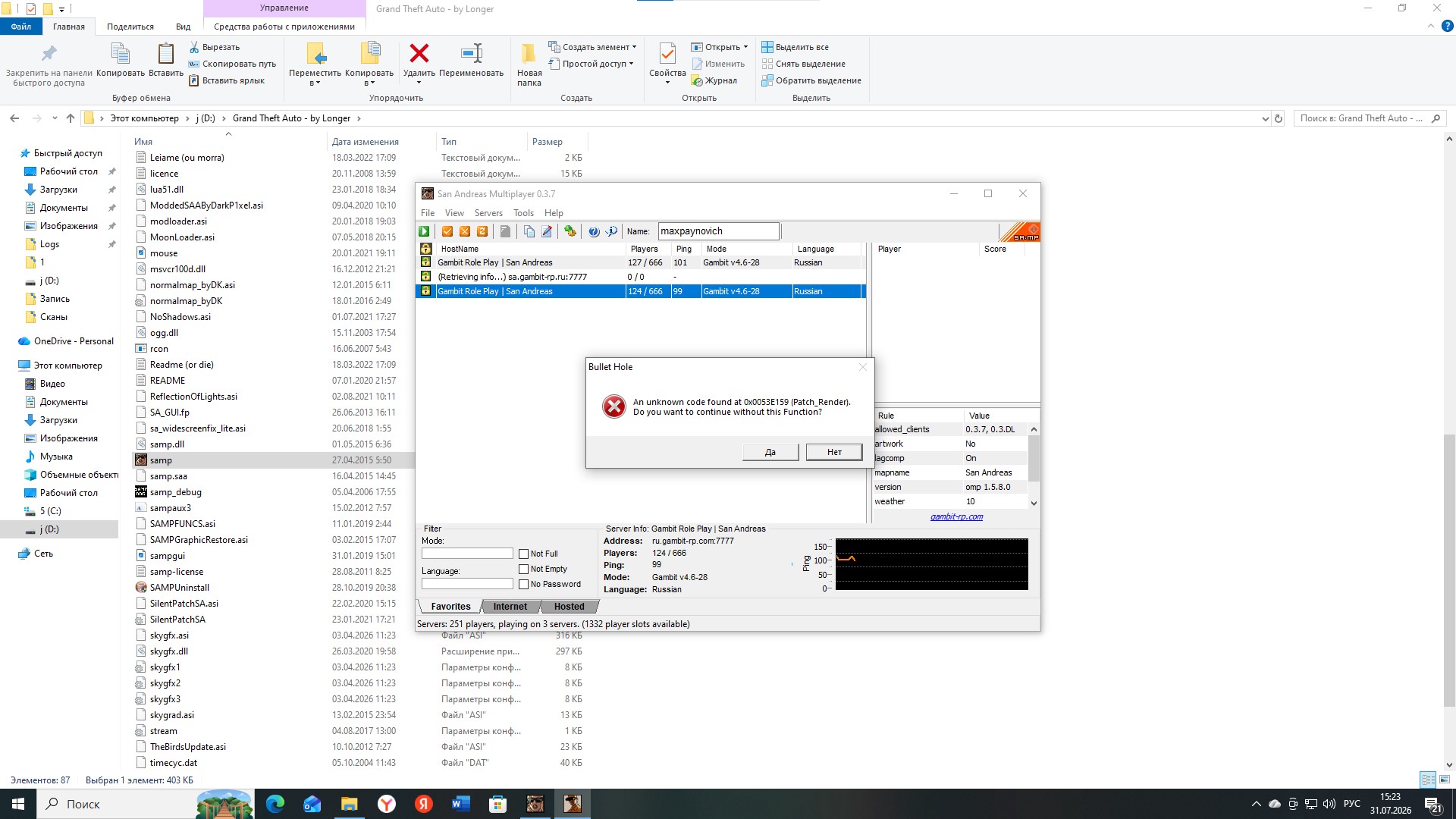1456x819 pixels.
Task: Click the gray page icon in SA-MP toolbar
Action: pos(505,231)
